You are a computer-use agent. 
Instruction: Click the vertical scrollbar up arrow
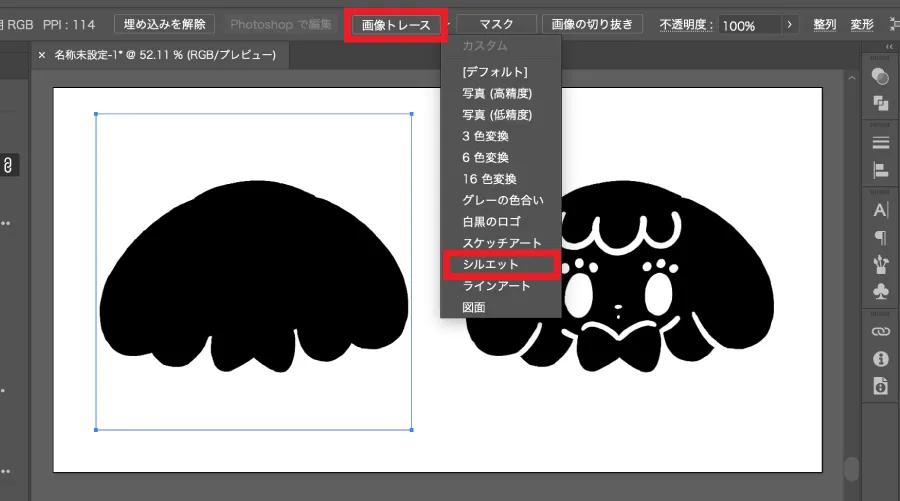pyautogui.click(x=852, y=78)
